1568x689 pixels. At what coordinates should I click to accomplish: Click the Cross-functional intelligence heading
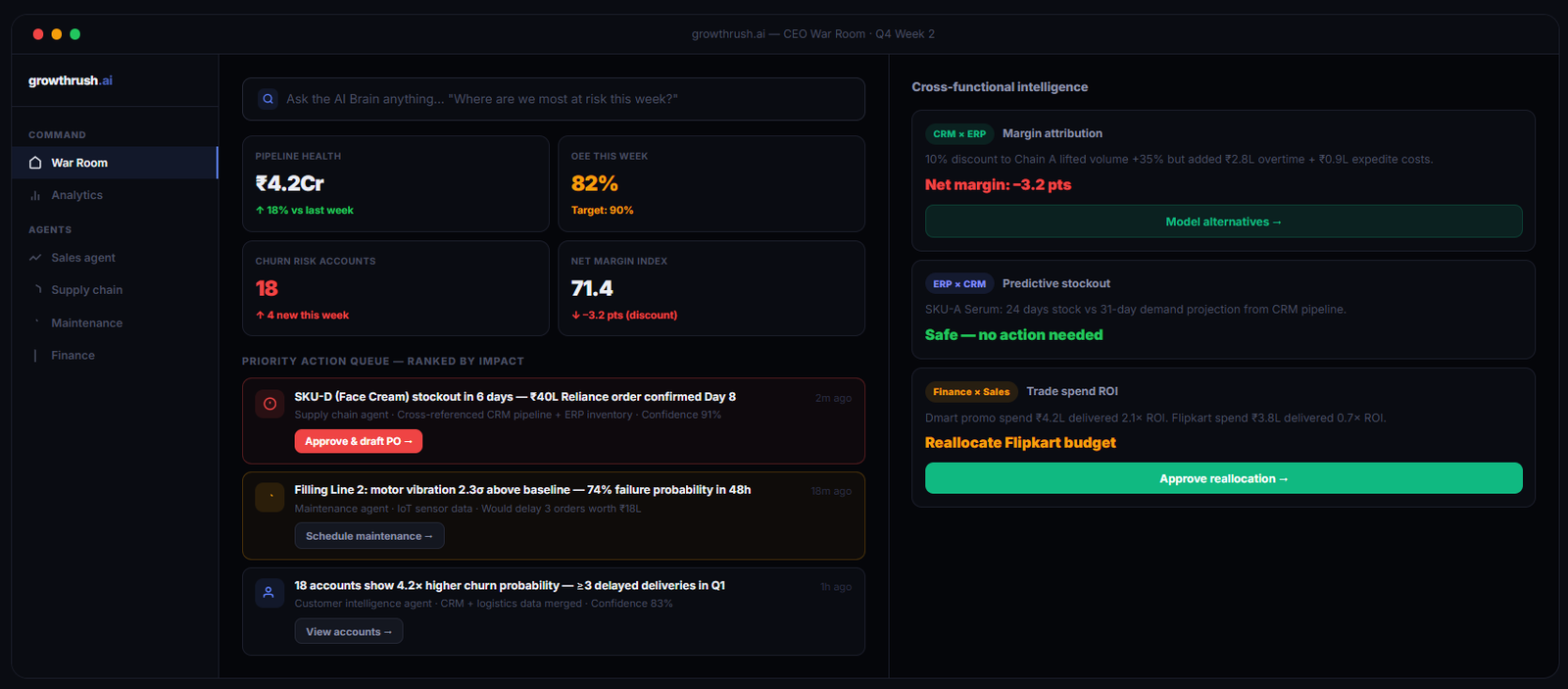coord(1000,87)
